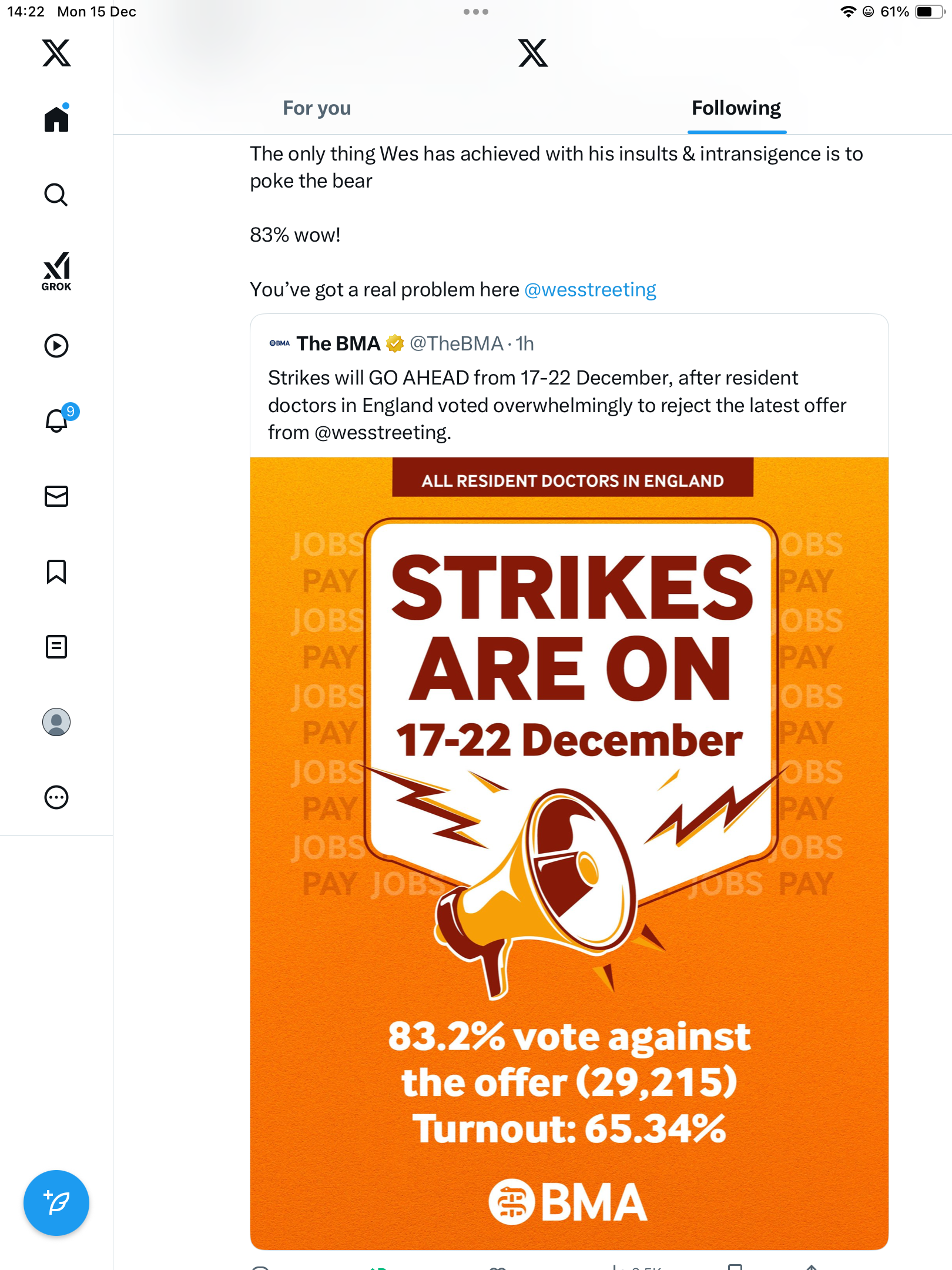
Task: Open Direct Messages envelope icon
Action: (x=56, y=496)
